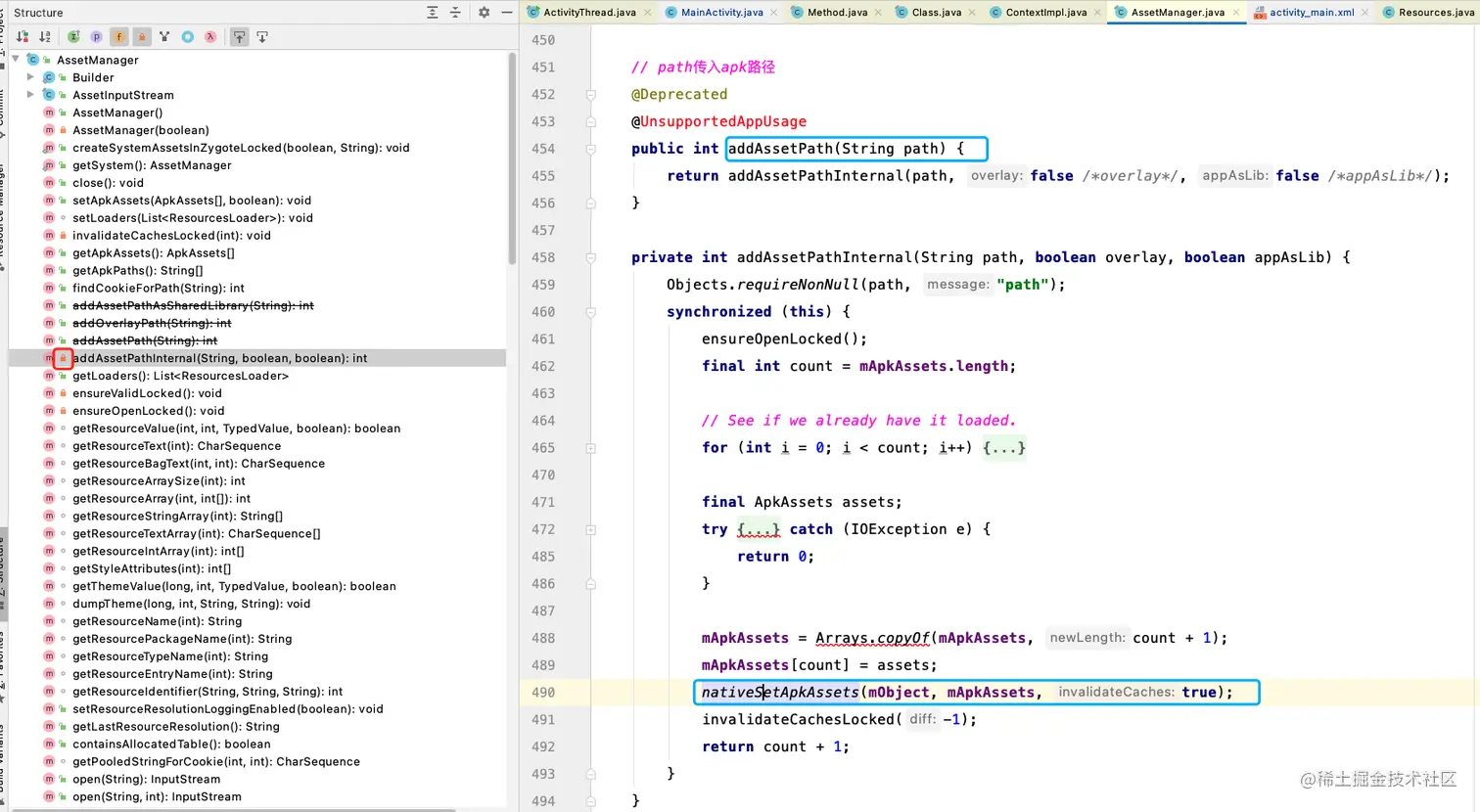The image size is (1480, 812).
Task: Expand the Builder class node
Action: click(x=30, y=77)
